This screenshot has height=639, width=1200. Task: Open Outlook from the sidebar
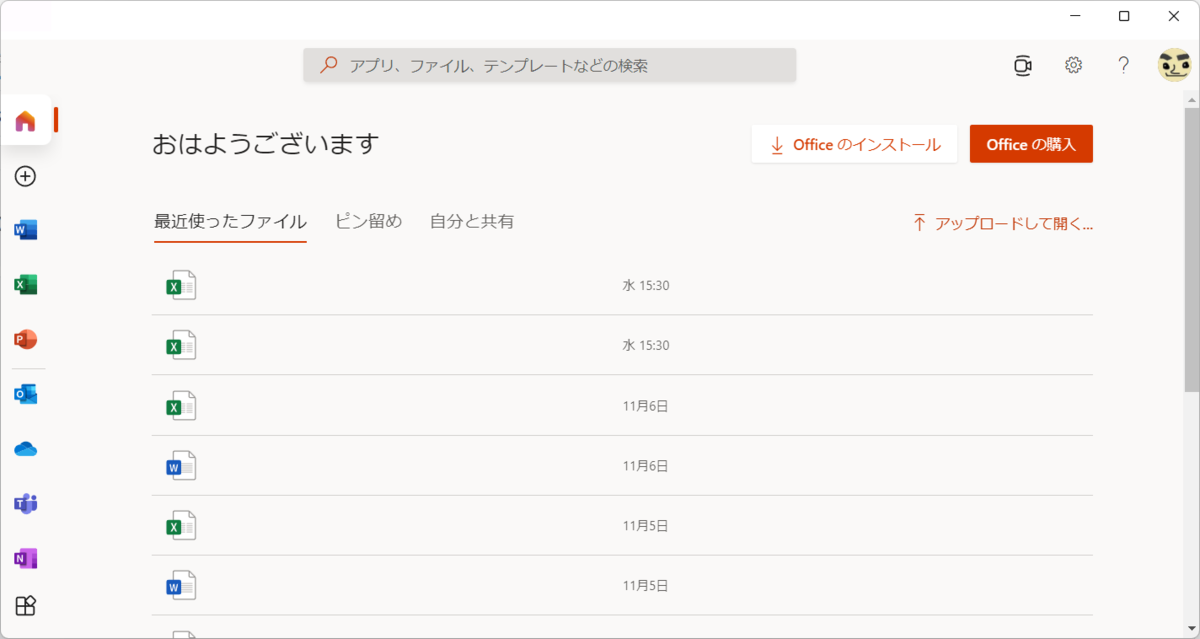pos(26,394)
